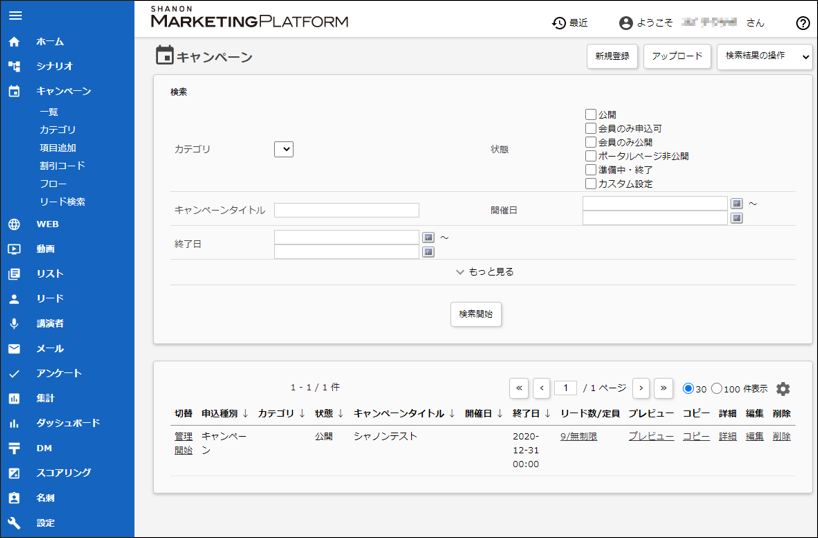Open the シナリオ sidebar menu
Screen dimensions: 818x538
54,66
